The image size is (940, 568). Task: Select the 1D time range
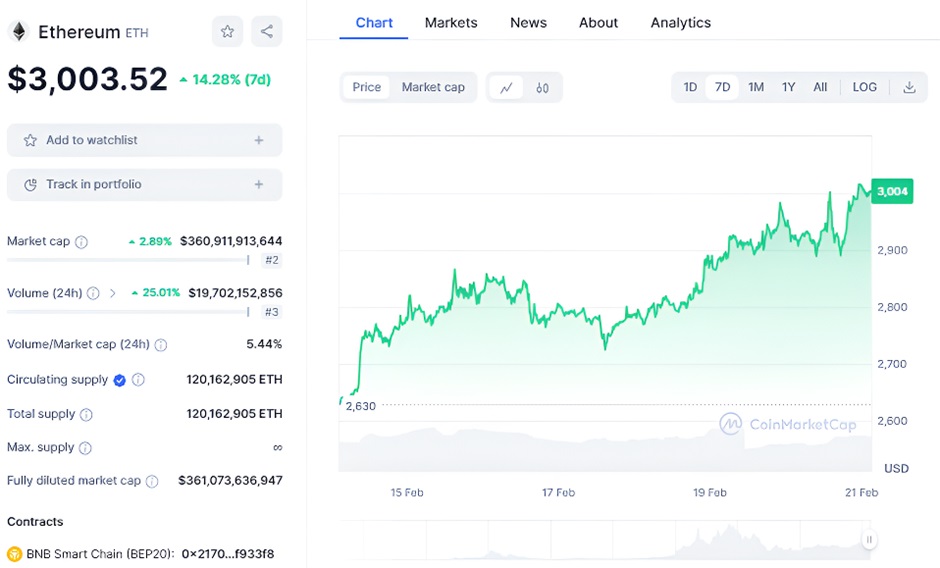pos(690,87)
